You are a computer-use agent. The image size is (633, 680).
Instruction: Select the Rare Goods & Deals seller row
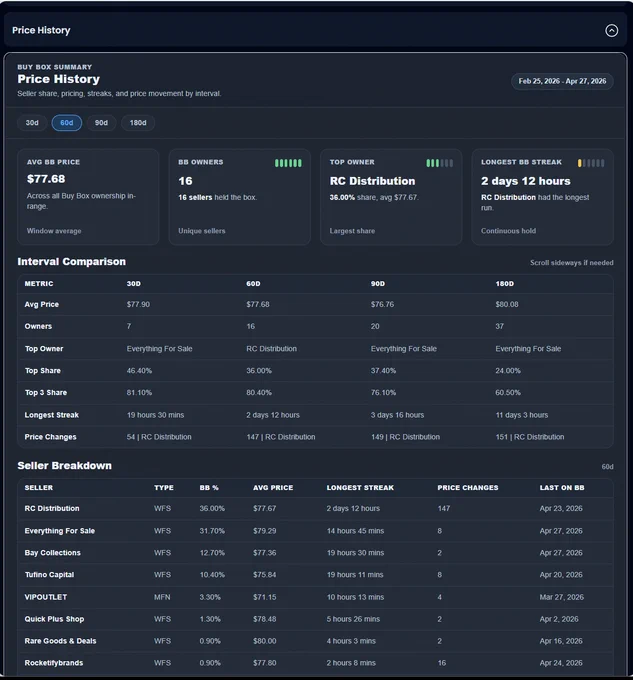(x=315, y=641)
